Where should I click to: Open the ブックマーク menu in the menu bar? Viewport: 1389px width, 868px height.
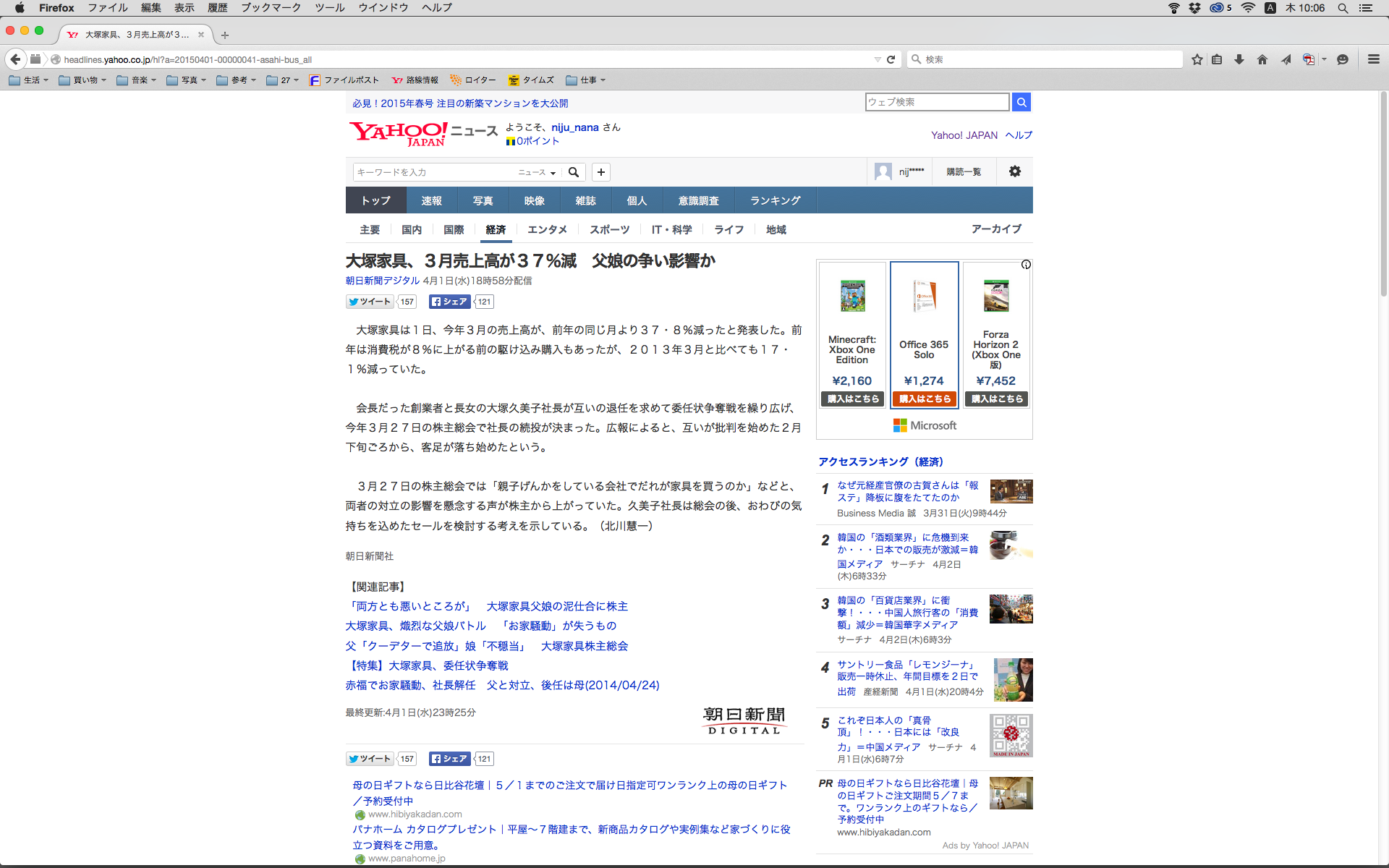click(x=271, y=8)
